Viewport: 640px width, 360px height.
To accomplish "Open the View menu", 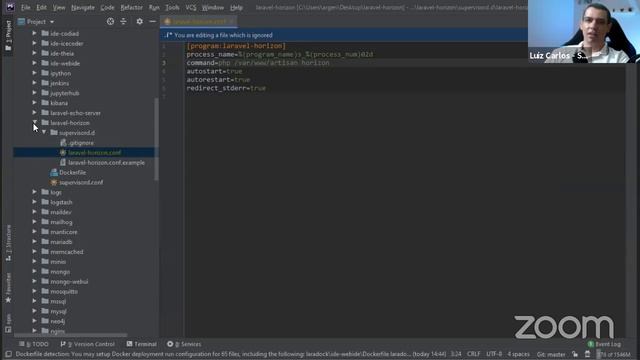I will 59,7.
